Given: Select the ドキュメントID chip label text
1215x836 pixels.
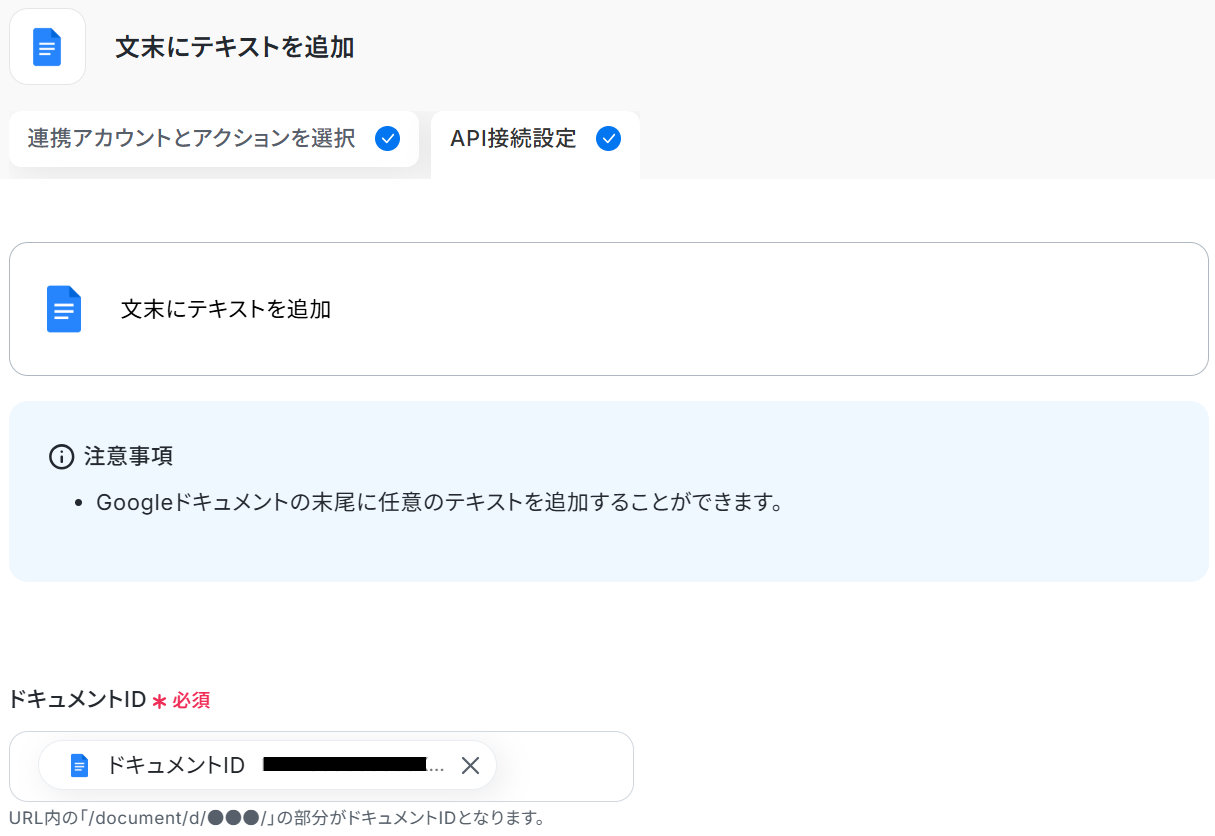Looking at the screenshot, I should (175, 766).
